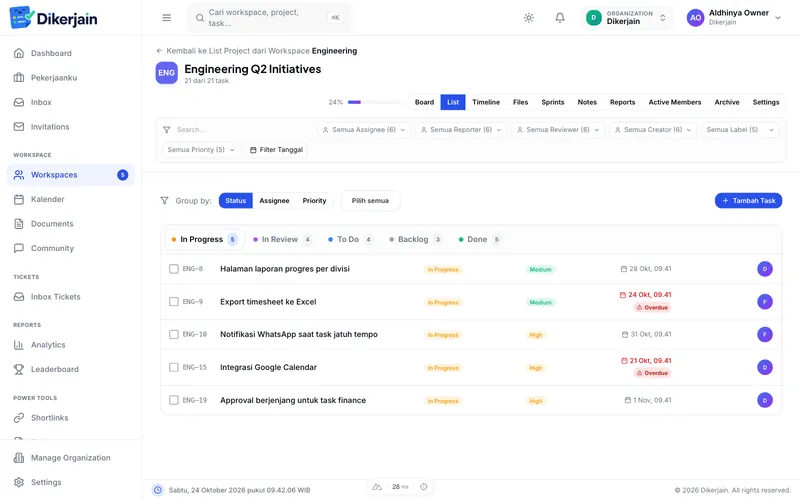Click the clock icon in footer
The width and height of the screenshot is (800, 500).
pyautogui.click(x=158, y=490)
